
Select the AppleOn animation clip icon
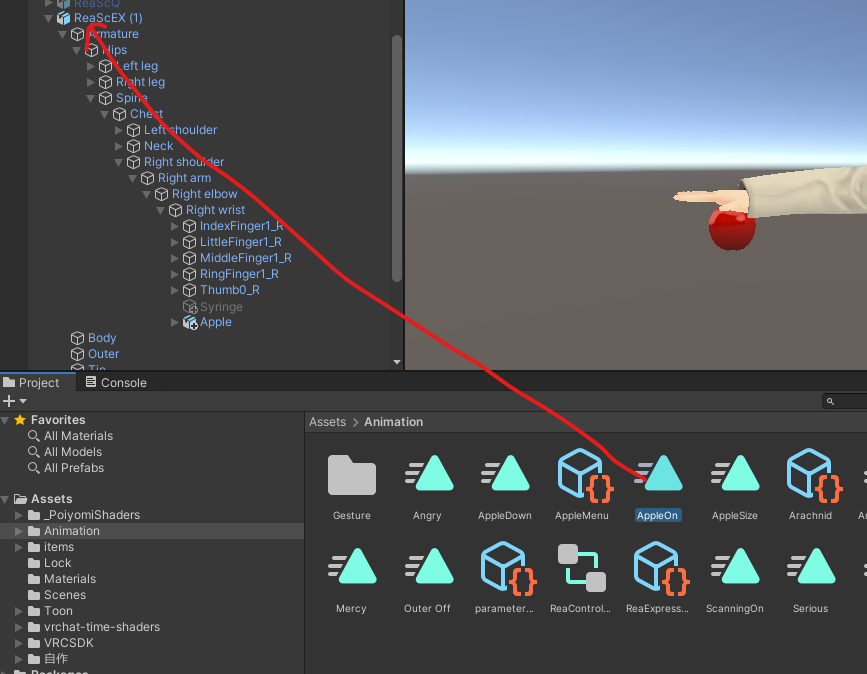(660, 473)
